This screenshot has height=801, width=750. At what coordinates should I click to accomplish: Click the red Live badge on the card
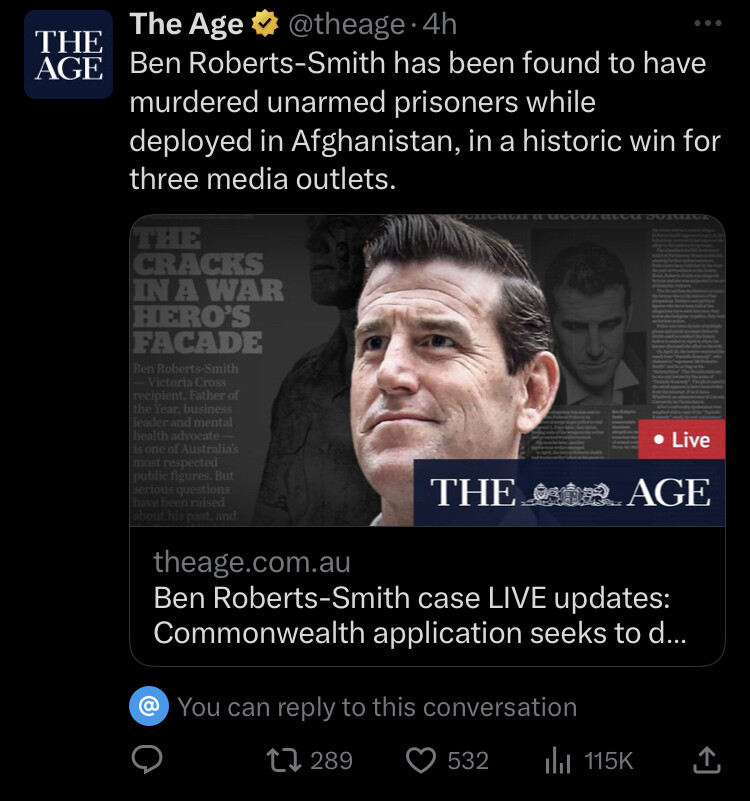[681, 440]
